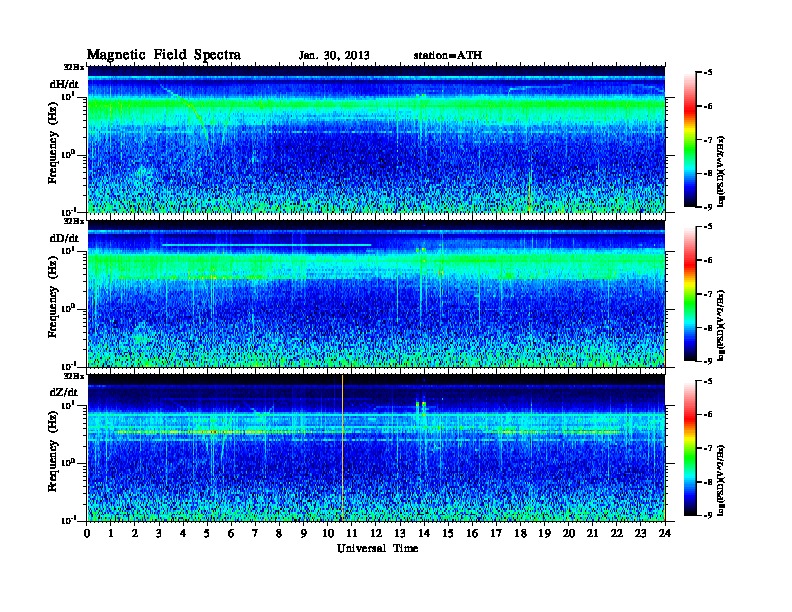Click the PSD units label beside dH/dt colorbar

[722, 171]
